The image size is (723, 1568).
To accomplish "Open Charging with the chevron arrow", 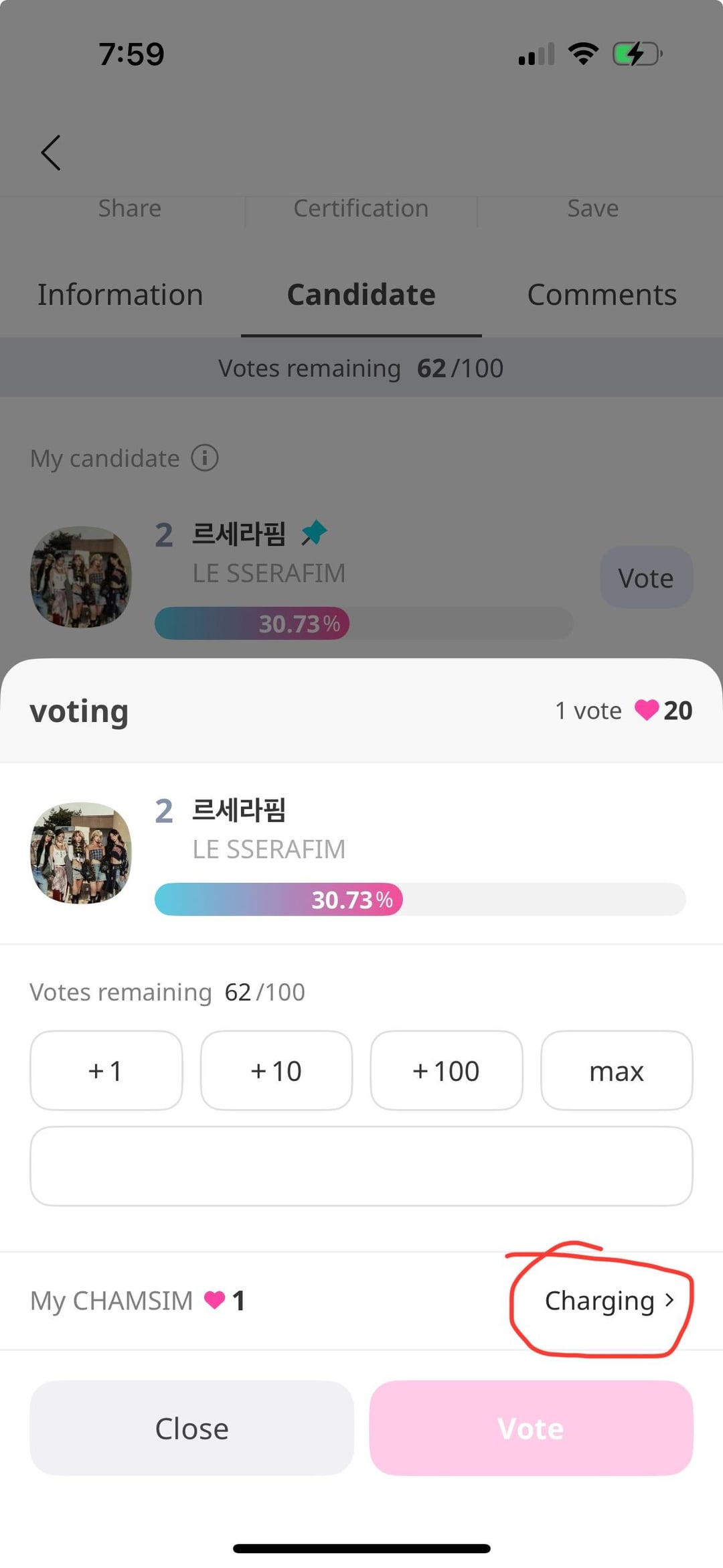I will pos(609,1300).
